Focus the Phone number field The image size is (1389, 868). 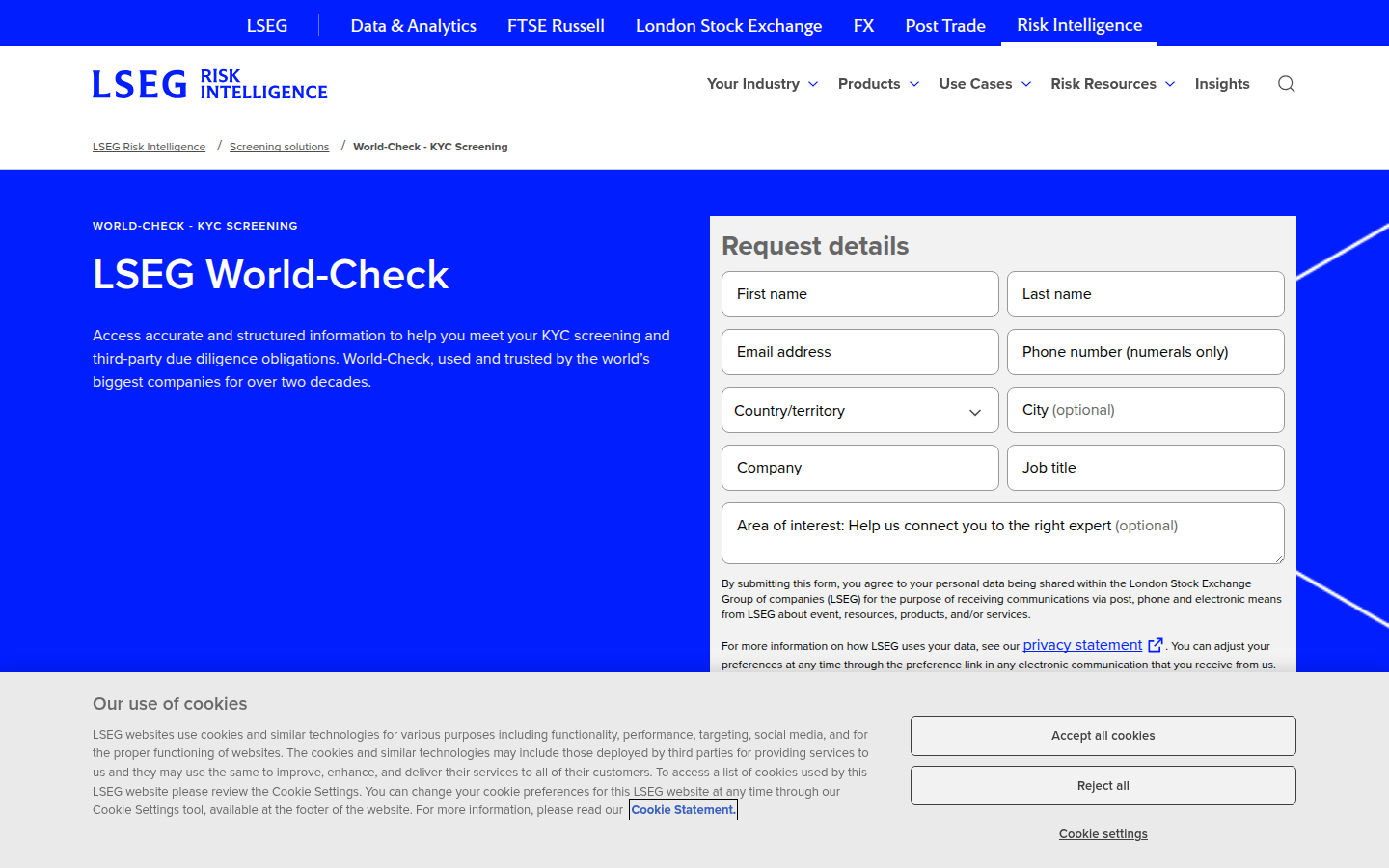click(1146, 352)
